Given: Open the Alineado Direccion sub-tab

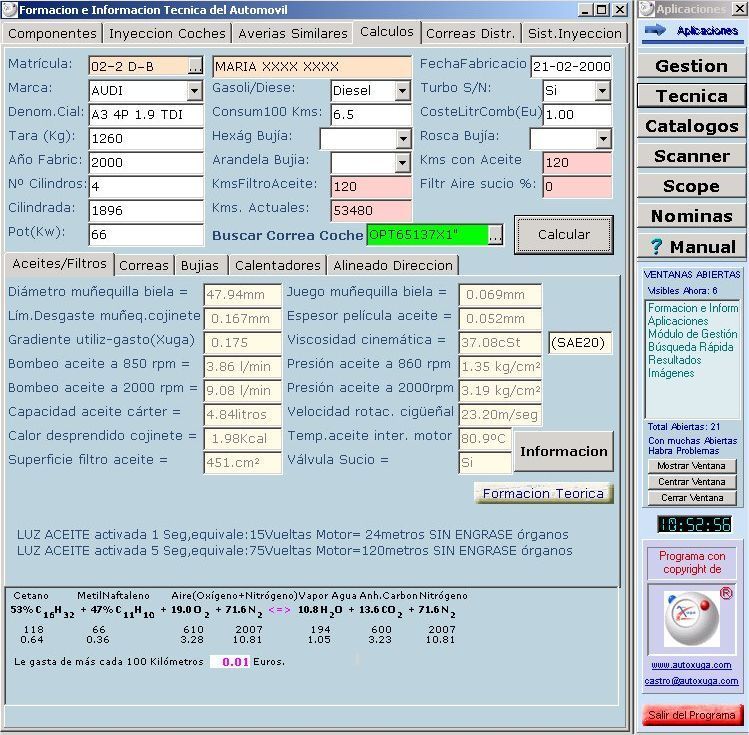Looking at the screenshot, I should click(x=393, y=266).
